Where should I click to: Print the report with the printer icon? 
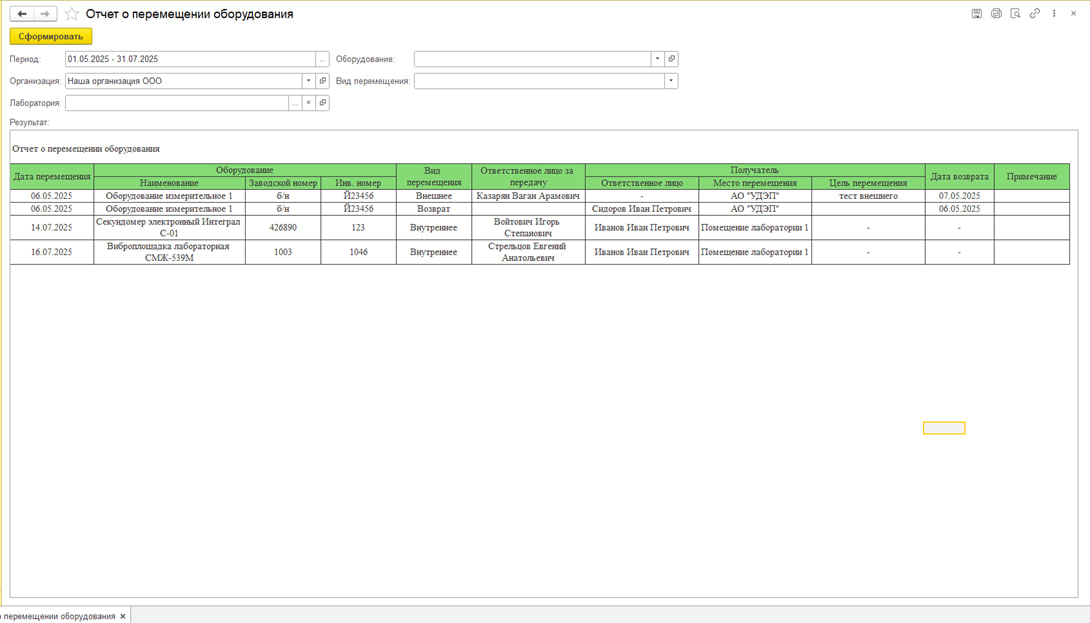pos(996,13)
